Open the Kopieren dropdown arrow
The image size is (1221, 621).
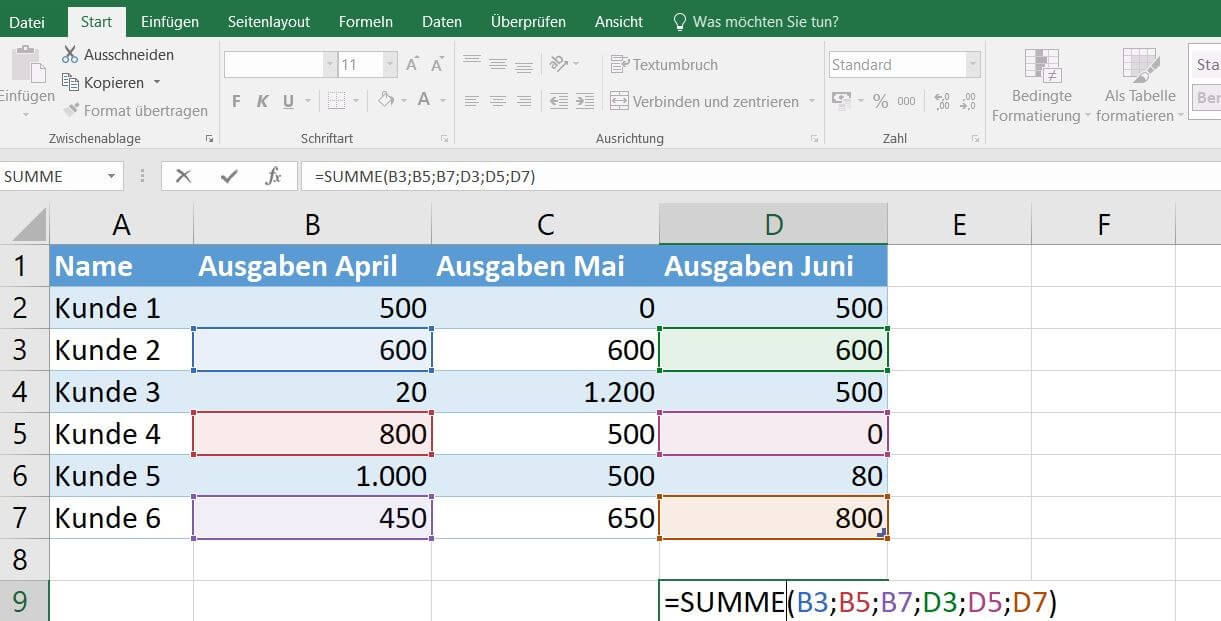tap(157, 83)
